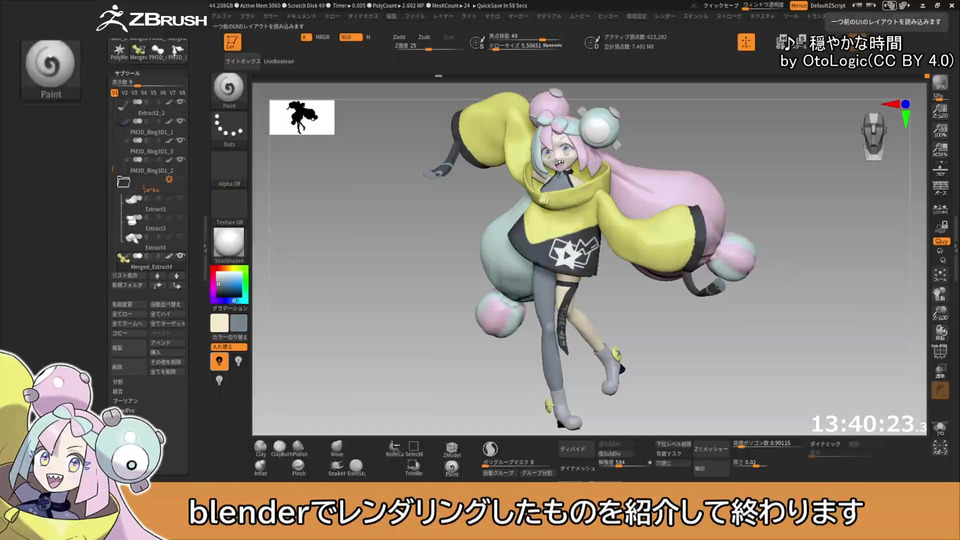Enable the Rgb paint mode

pos(350,37)
